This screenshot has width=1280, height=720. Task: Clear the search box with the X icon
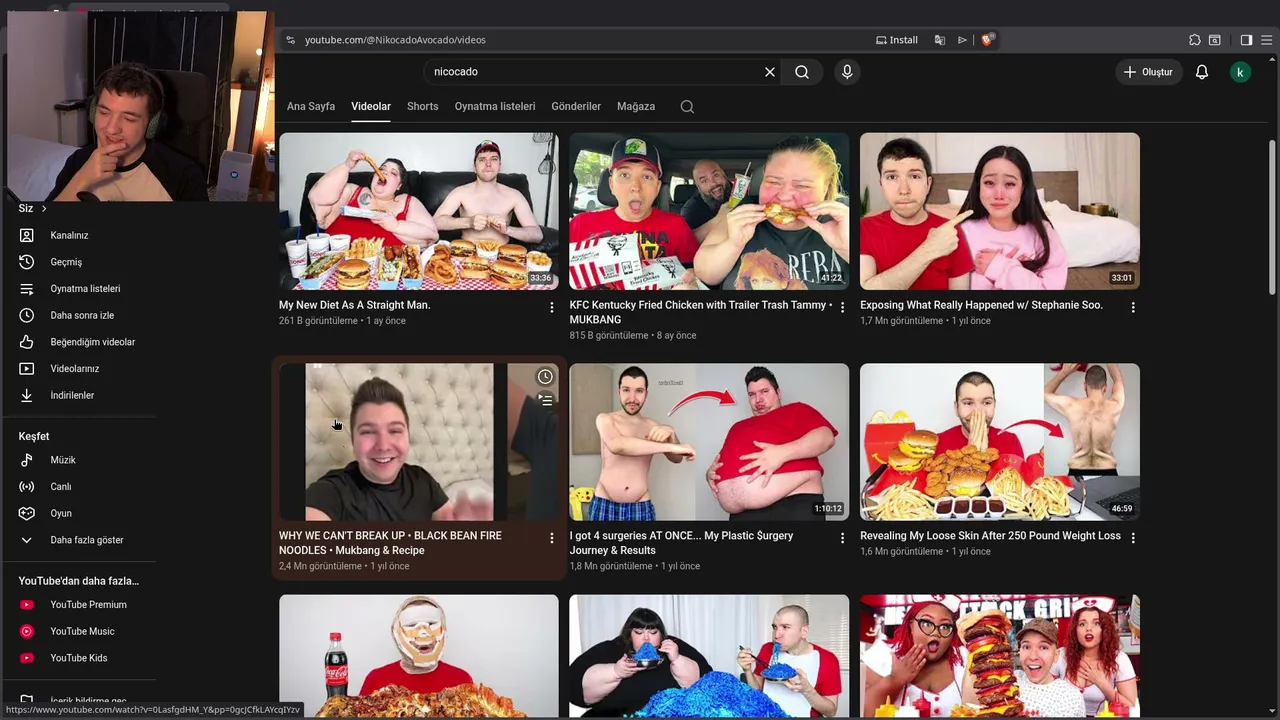pos(770,72)
